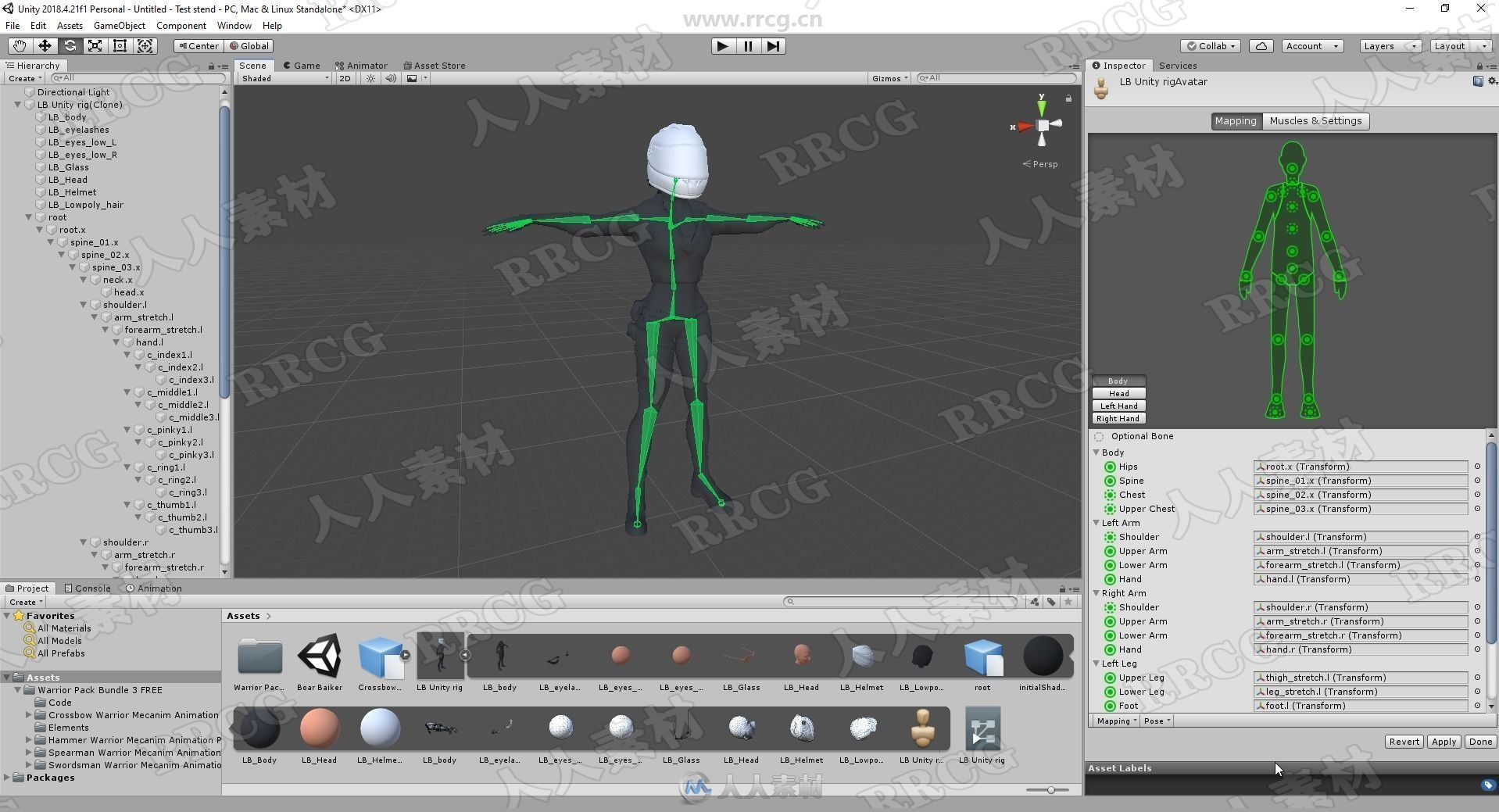Open the Component menu
1499x812 pixels.
pos(181,25)
